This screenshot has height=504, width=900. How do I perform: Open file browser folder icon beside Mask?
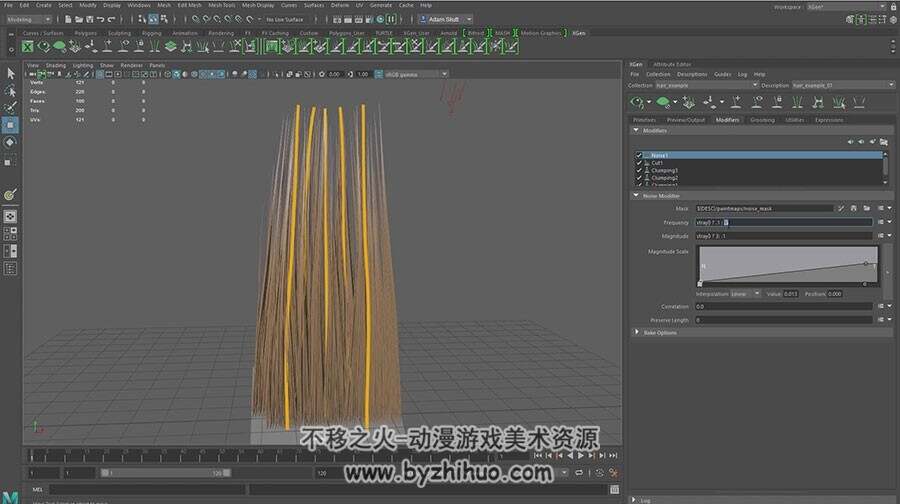(867, 208)
